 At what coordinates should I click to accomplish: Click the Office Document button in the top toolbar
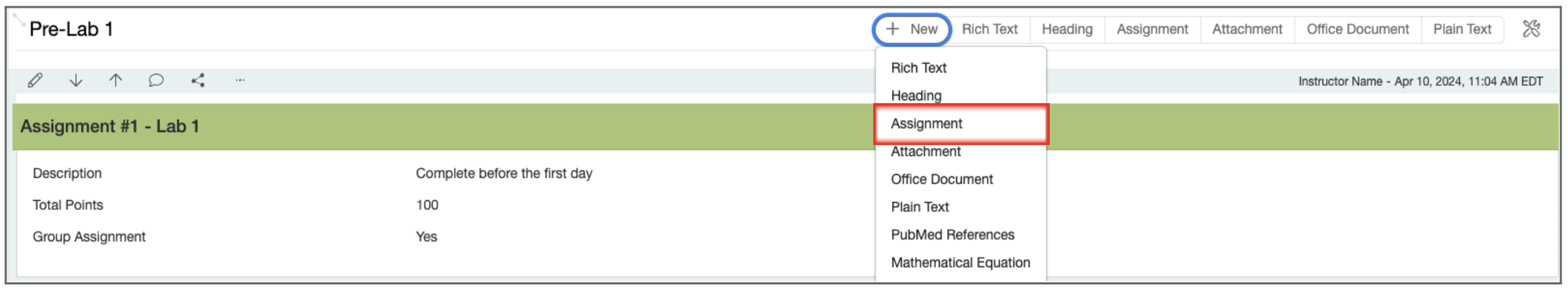(1357, 29)
